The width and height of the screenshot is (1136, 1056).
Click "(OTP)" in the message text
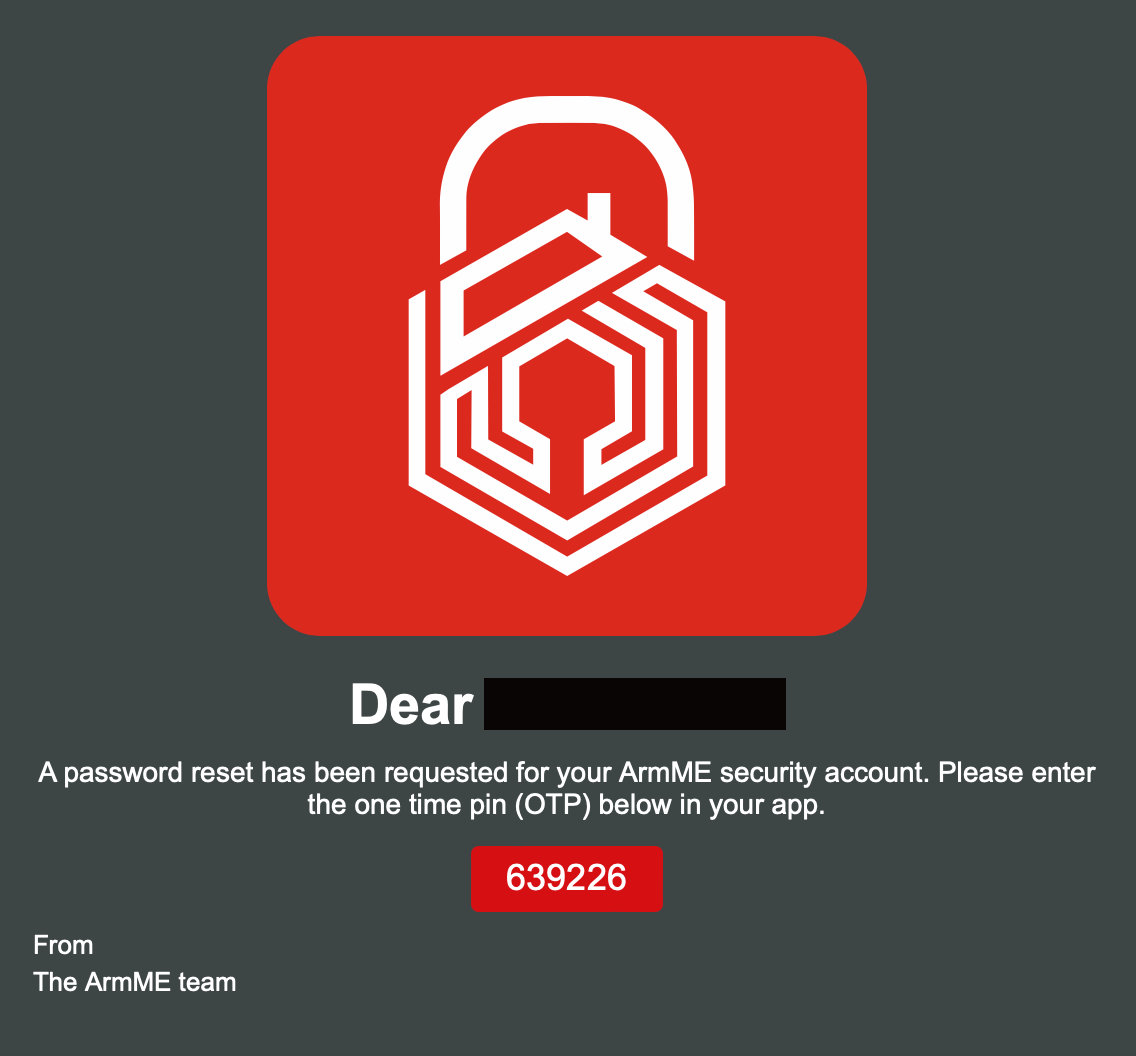pos(553,805)
